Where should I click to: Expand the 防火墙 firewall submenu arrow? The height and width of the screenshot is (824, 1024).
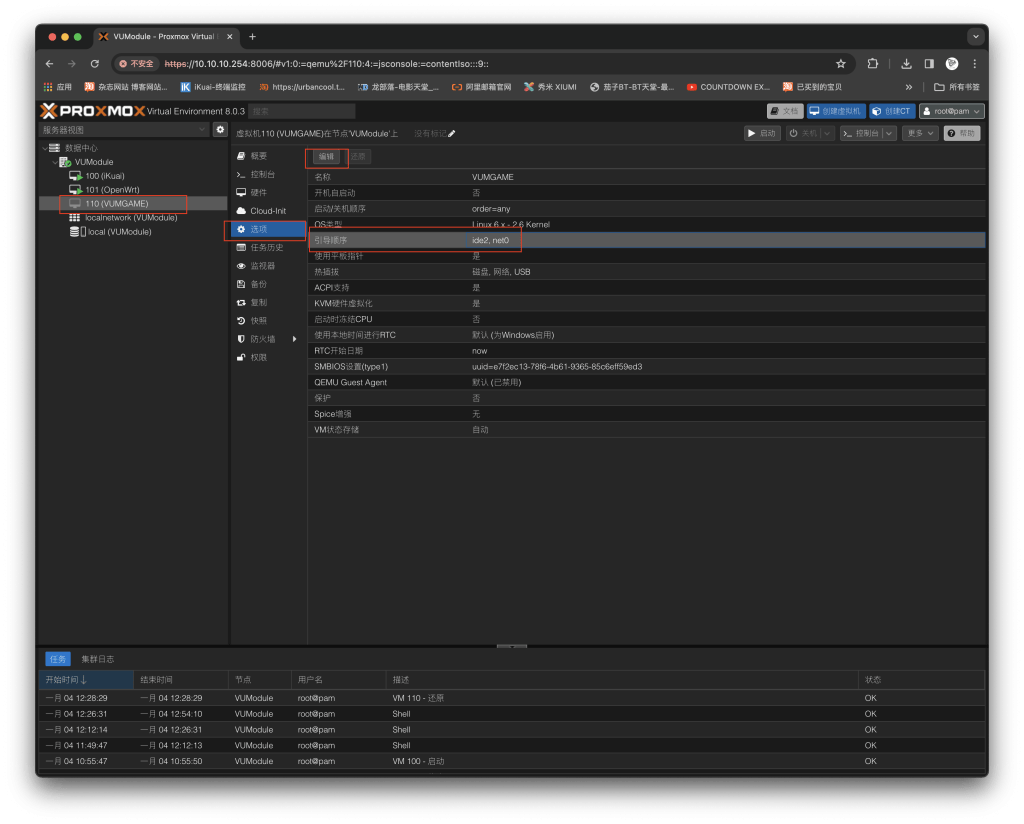click(x=294, y=339)
